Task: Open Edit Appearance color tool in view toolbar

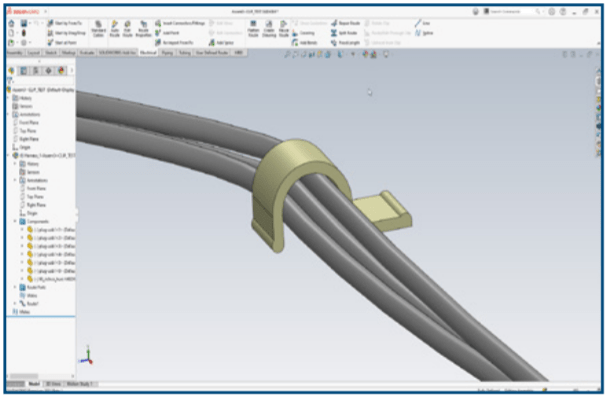Action: pos(365,55)
